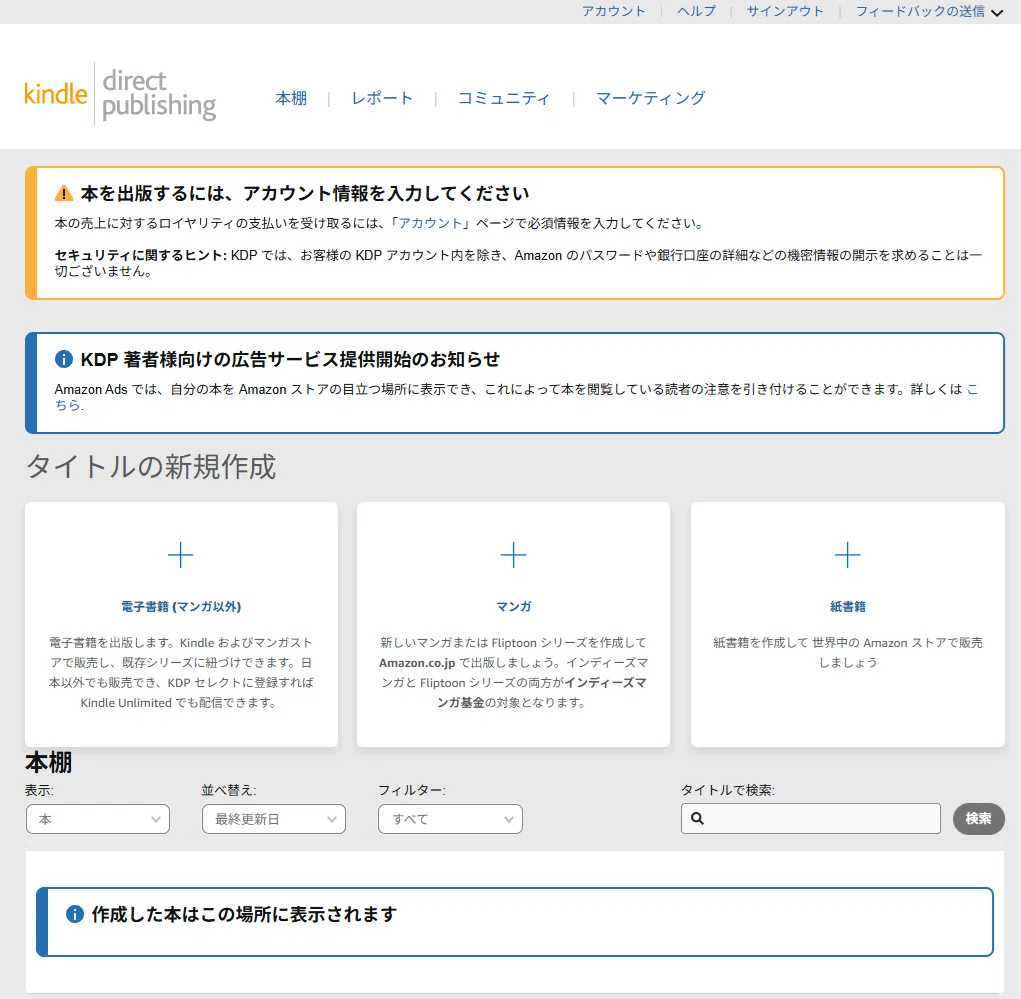This screenshot has width=1021, height=999.
Task: Click the info icon beside 作成した本はこの場所に表示されます
Action: coord(75,914)
